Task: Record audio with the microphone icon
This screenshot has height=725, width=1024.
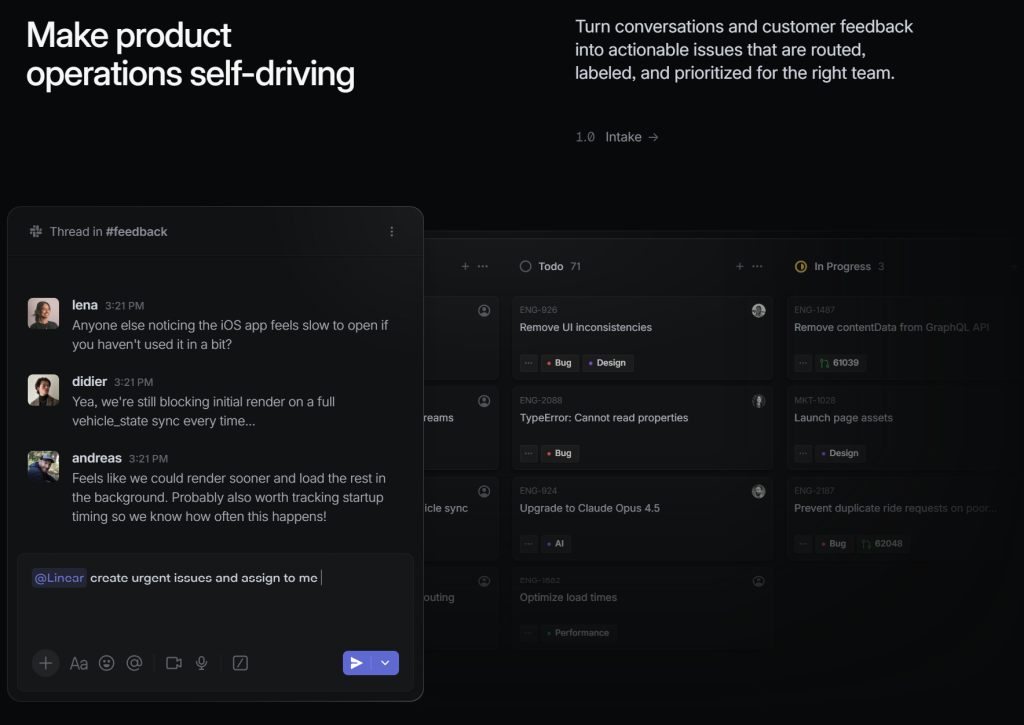Action: [202, 664]
